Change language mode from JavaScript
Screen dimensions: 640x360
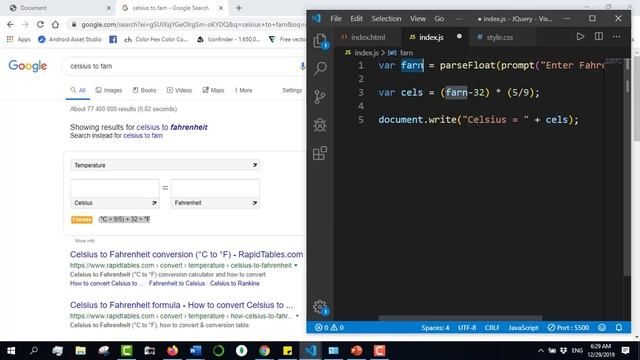(523, 327)
